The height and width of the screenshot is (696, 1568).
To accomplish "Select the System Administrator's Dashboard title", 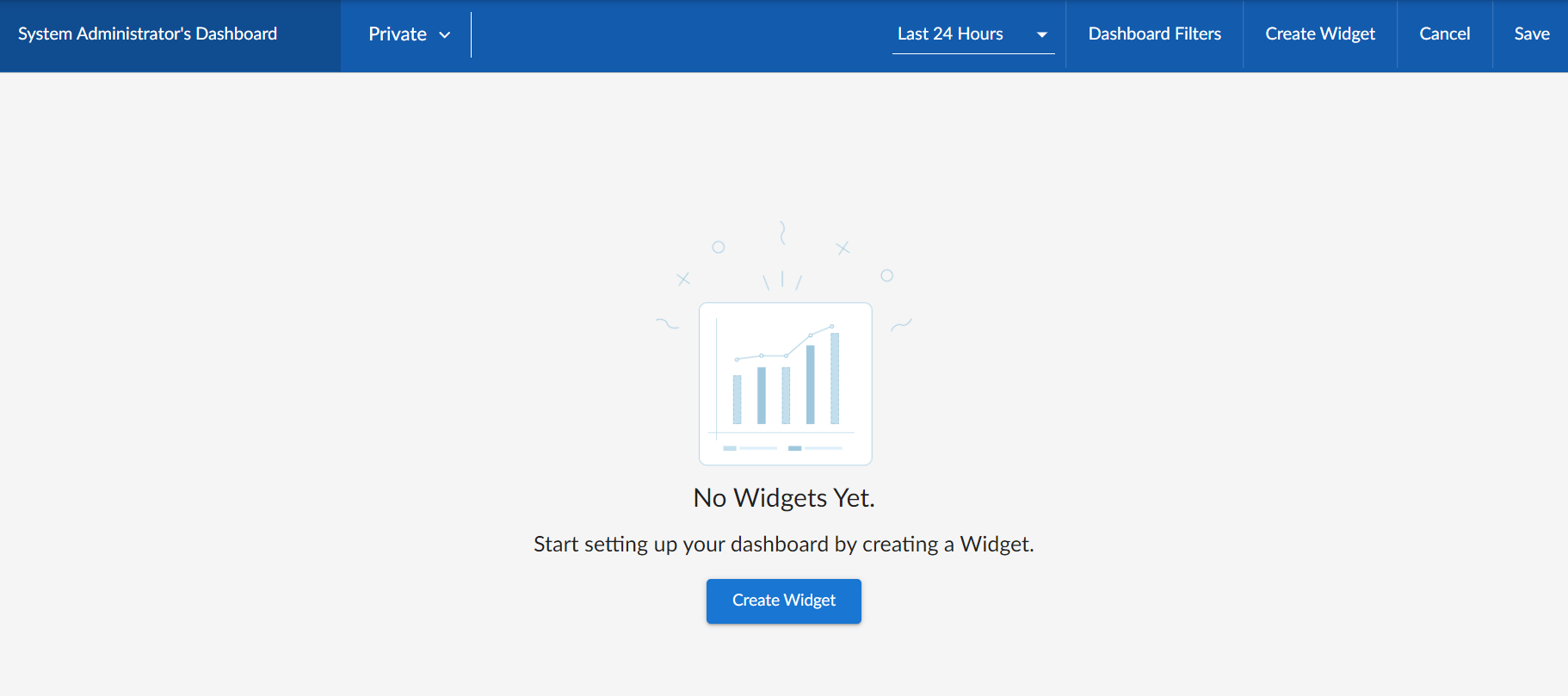I will pyautogui.click(x=147, y=34).
